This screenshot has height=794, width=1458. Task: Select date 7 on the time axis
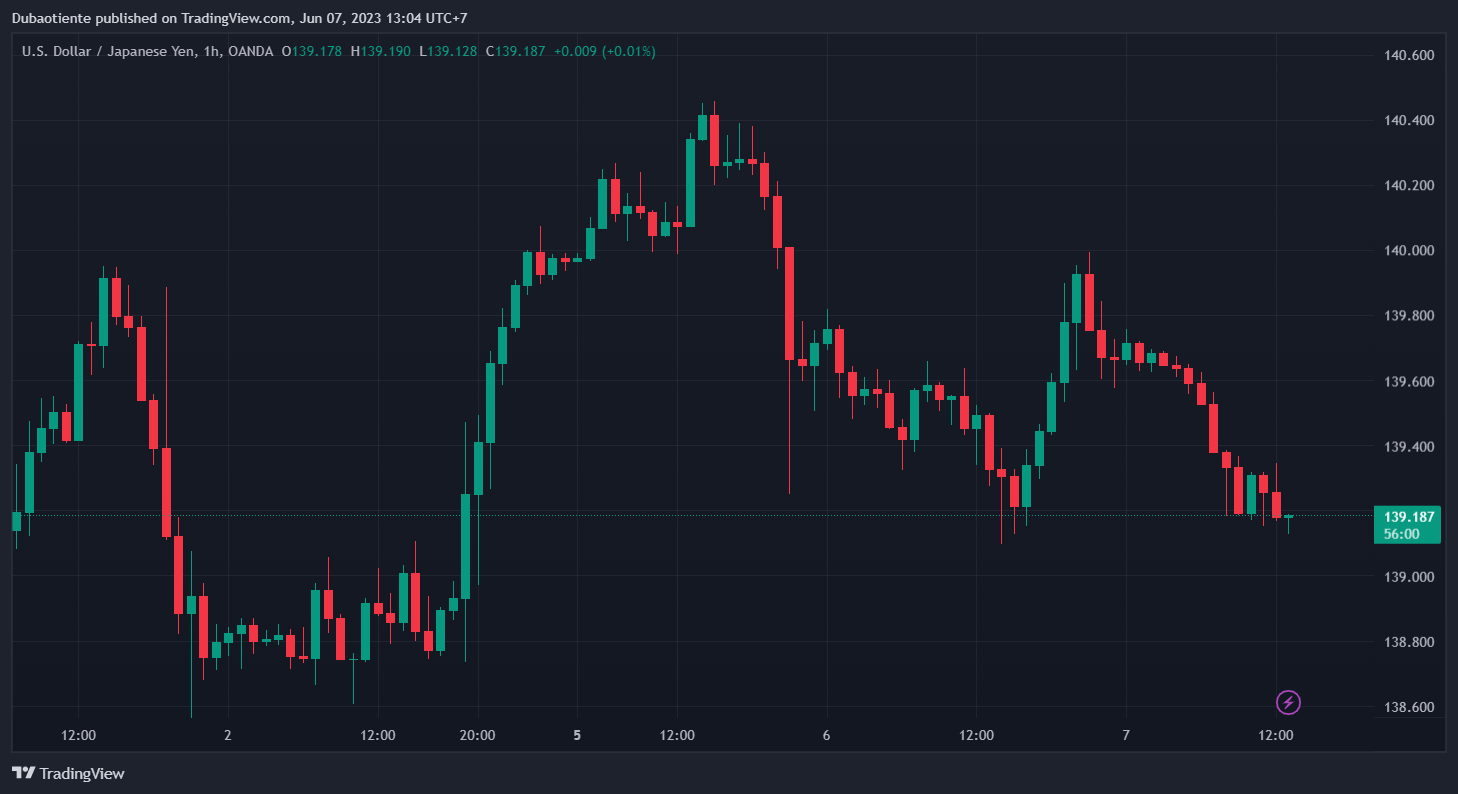pyautogui.click(x=1126, y=735)
